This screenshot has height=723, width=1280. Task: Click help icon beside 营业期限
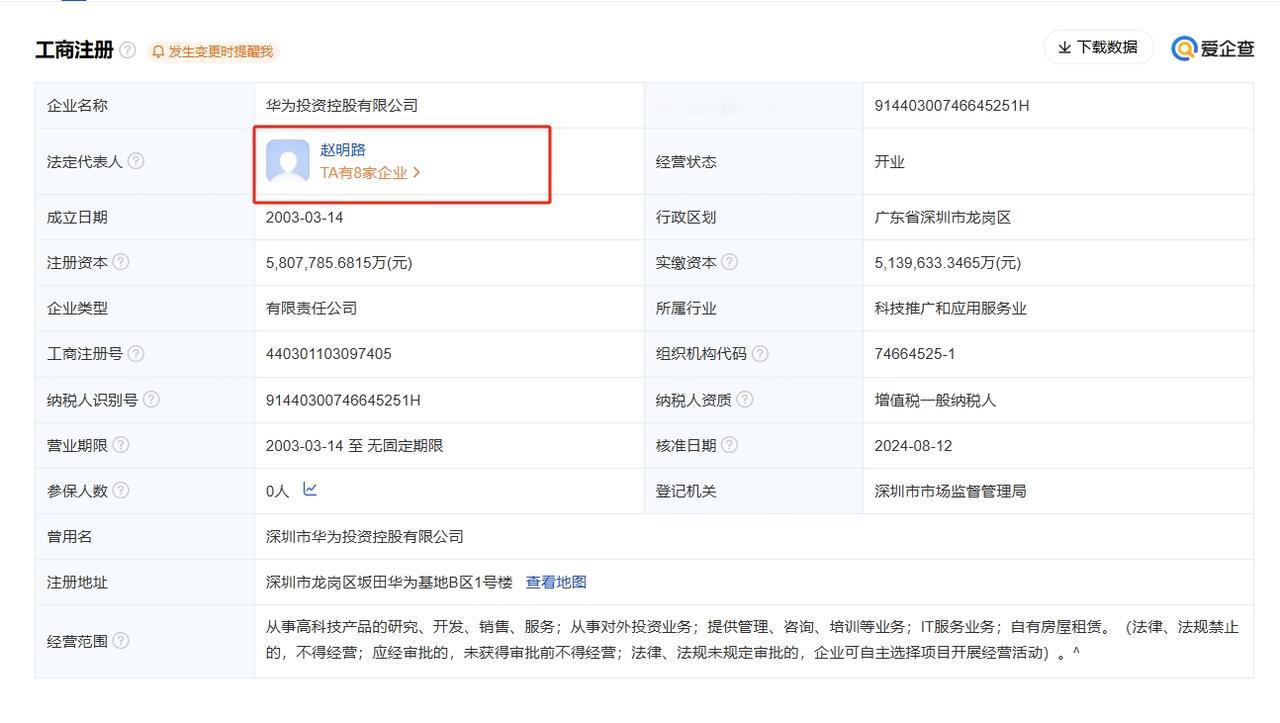(121, 445)
